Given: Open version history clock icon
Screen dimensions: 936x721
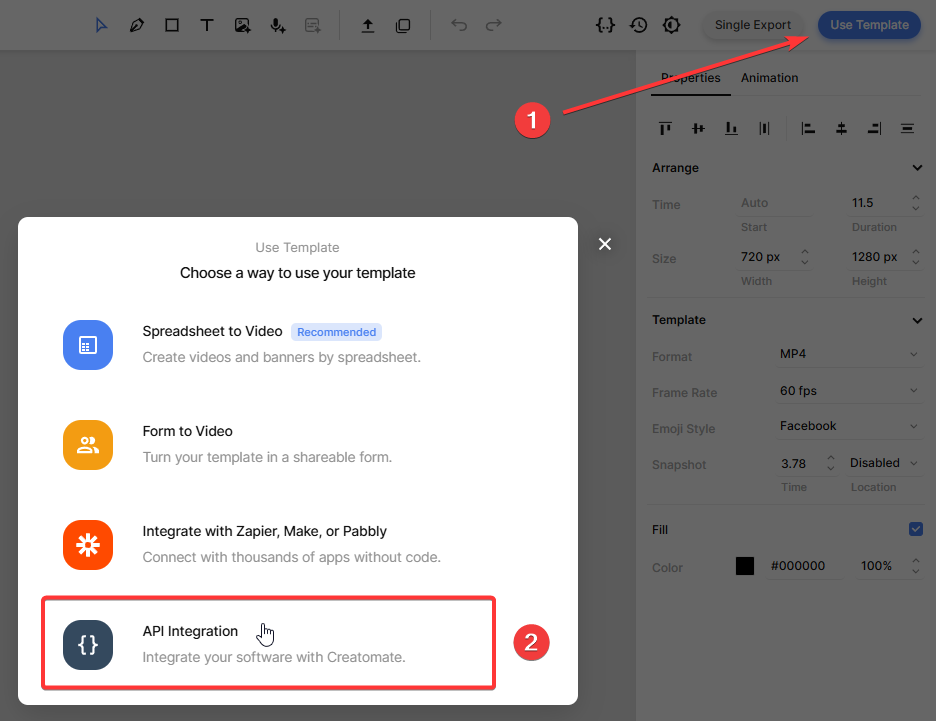Looking at the screenshot, I should (638, 25).
